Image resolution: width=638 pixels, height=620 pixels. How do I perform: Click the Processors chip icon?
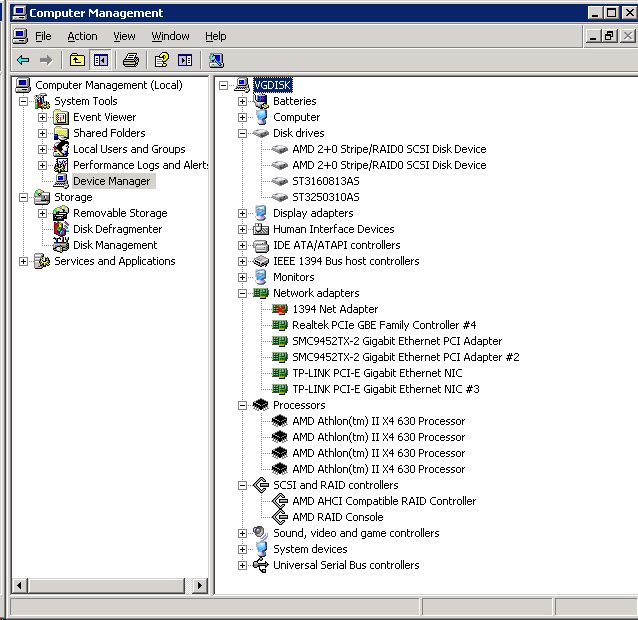(x=261, y=405)
